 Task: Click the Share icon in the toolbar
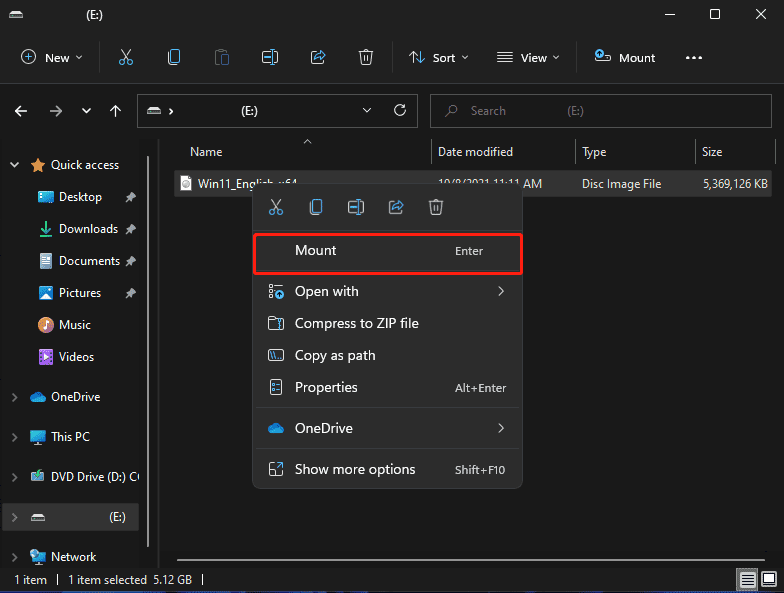click(318, 57)
